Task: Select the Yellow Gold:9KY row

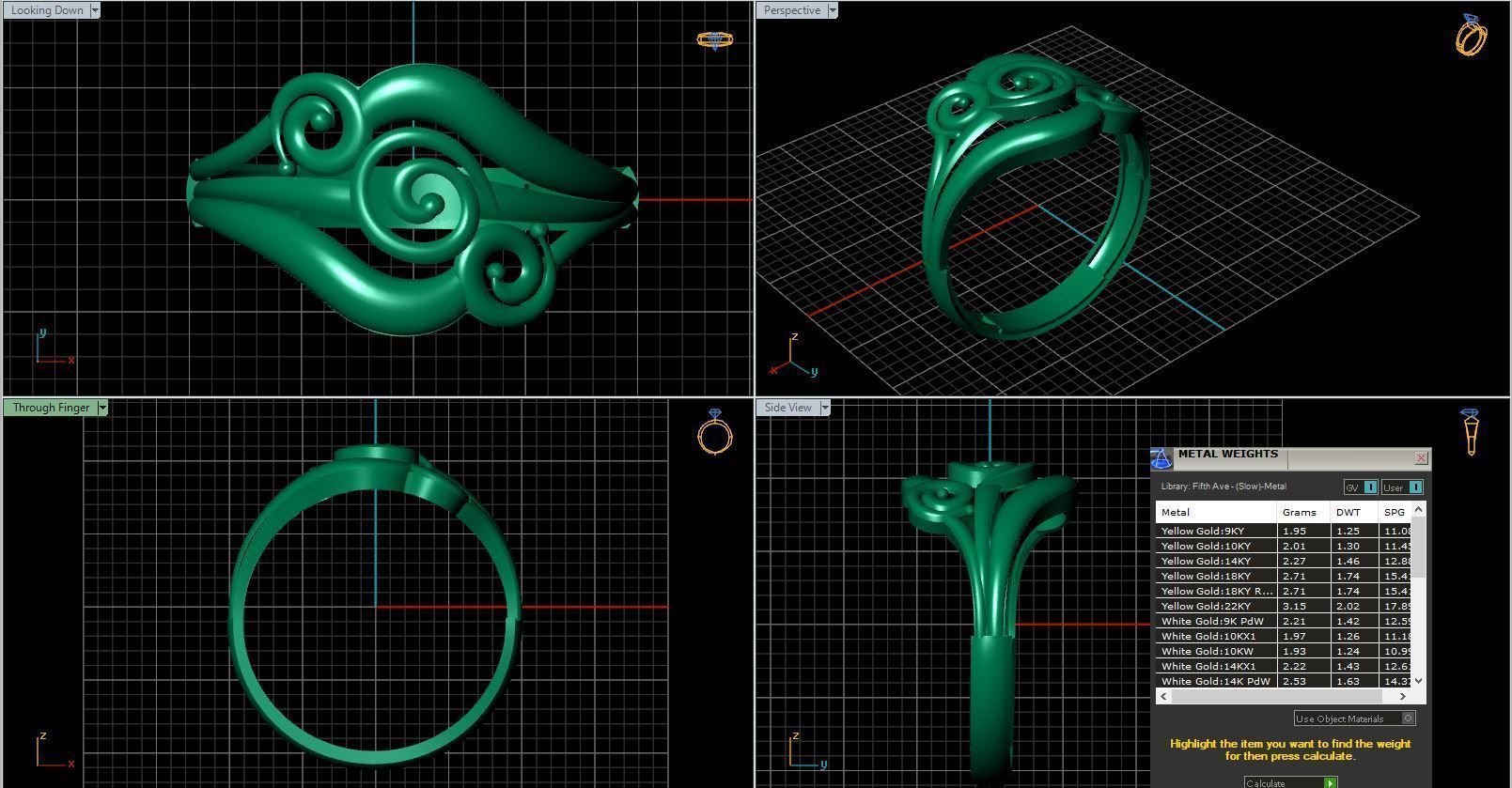Action: 1284,531
